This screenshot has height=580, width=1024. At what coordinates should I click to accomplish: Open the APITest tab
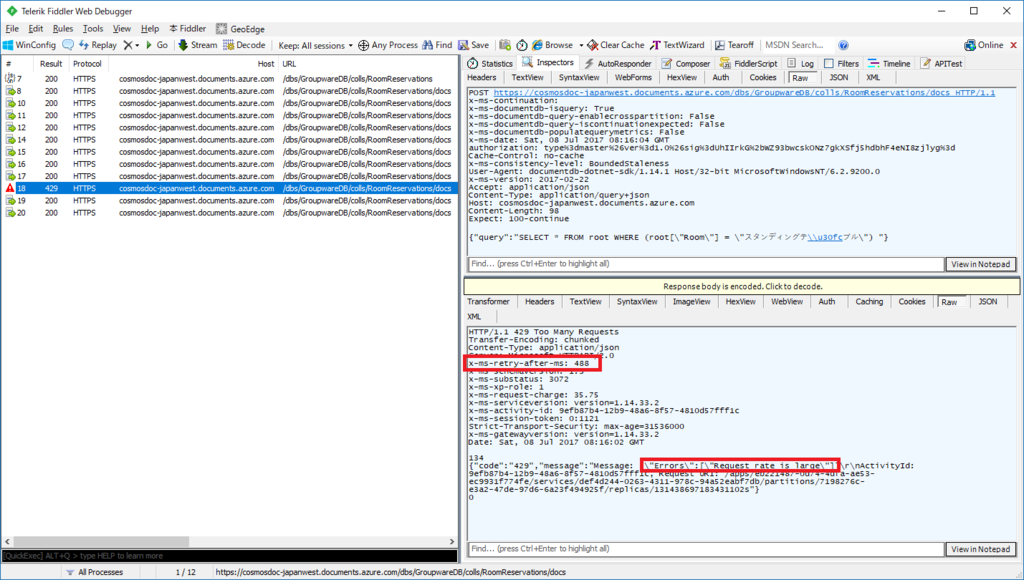pos(942,63)
